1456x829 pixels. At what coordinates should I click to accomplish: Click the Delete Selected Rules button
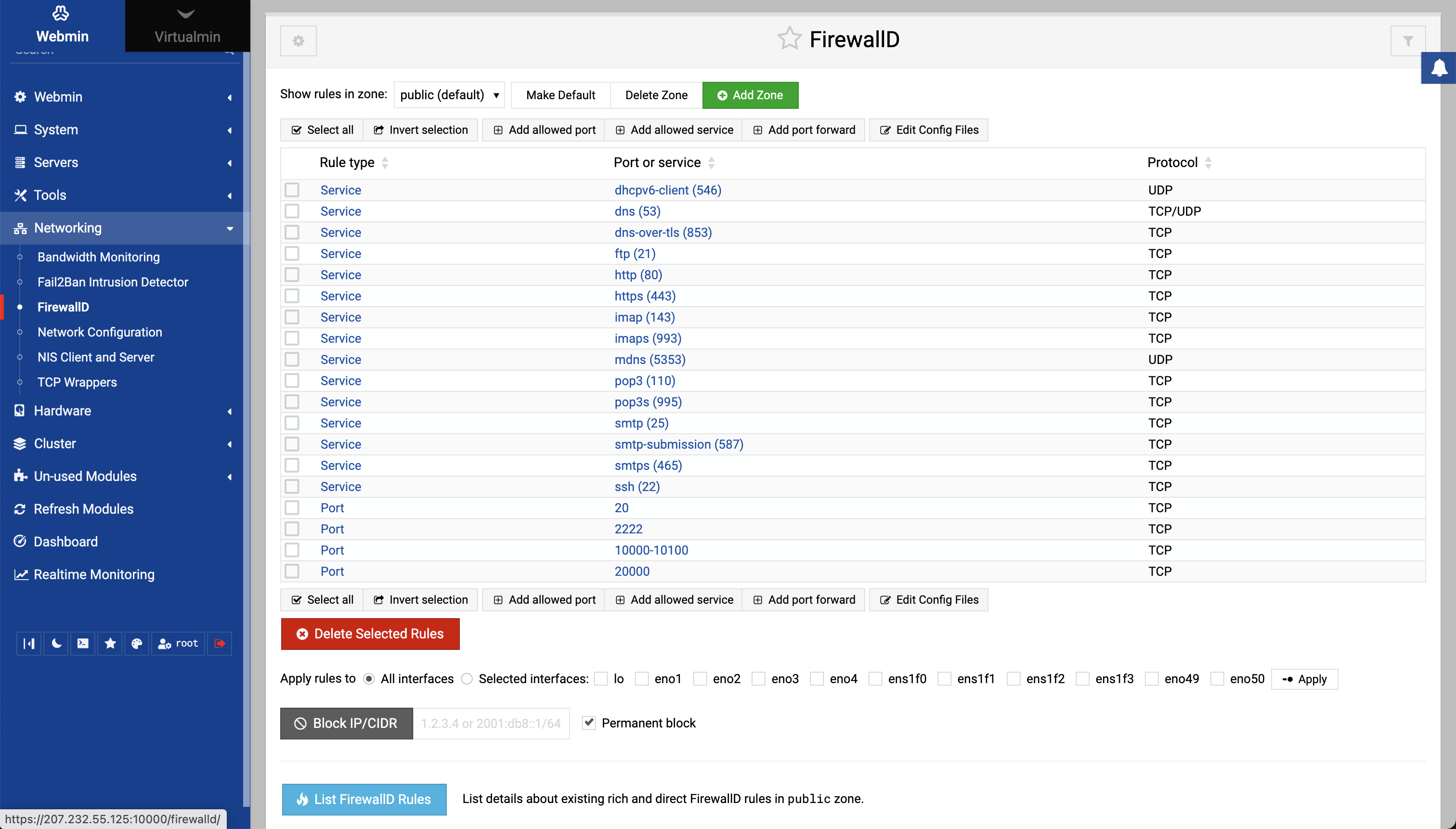click(x=370, y=634)
